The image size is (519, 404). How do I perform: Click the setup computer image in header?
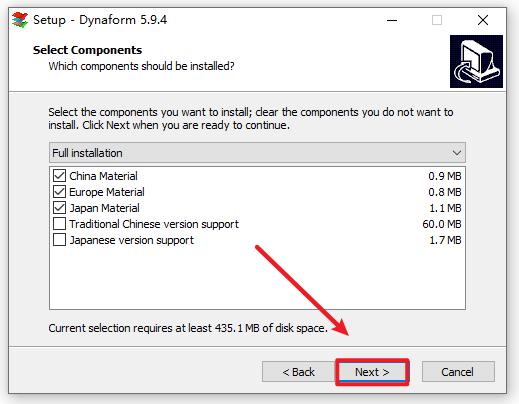476,61
